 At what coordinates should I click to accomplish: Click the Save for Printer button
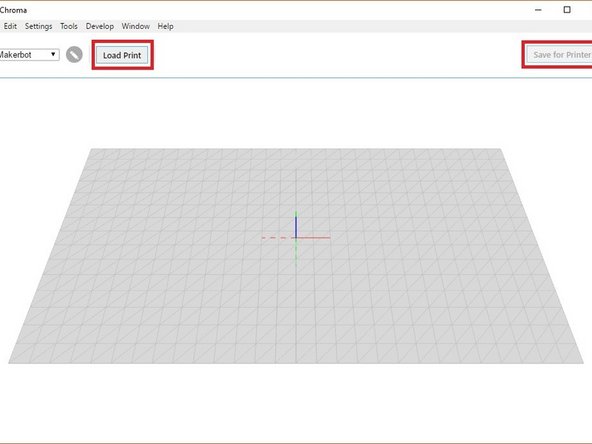(560, 55)
